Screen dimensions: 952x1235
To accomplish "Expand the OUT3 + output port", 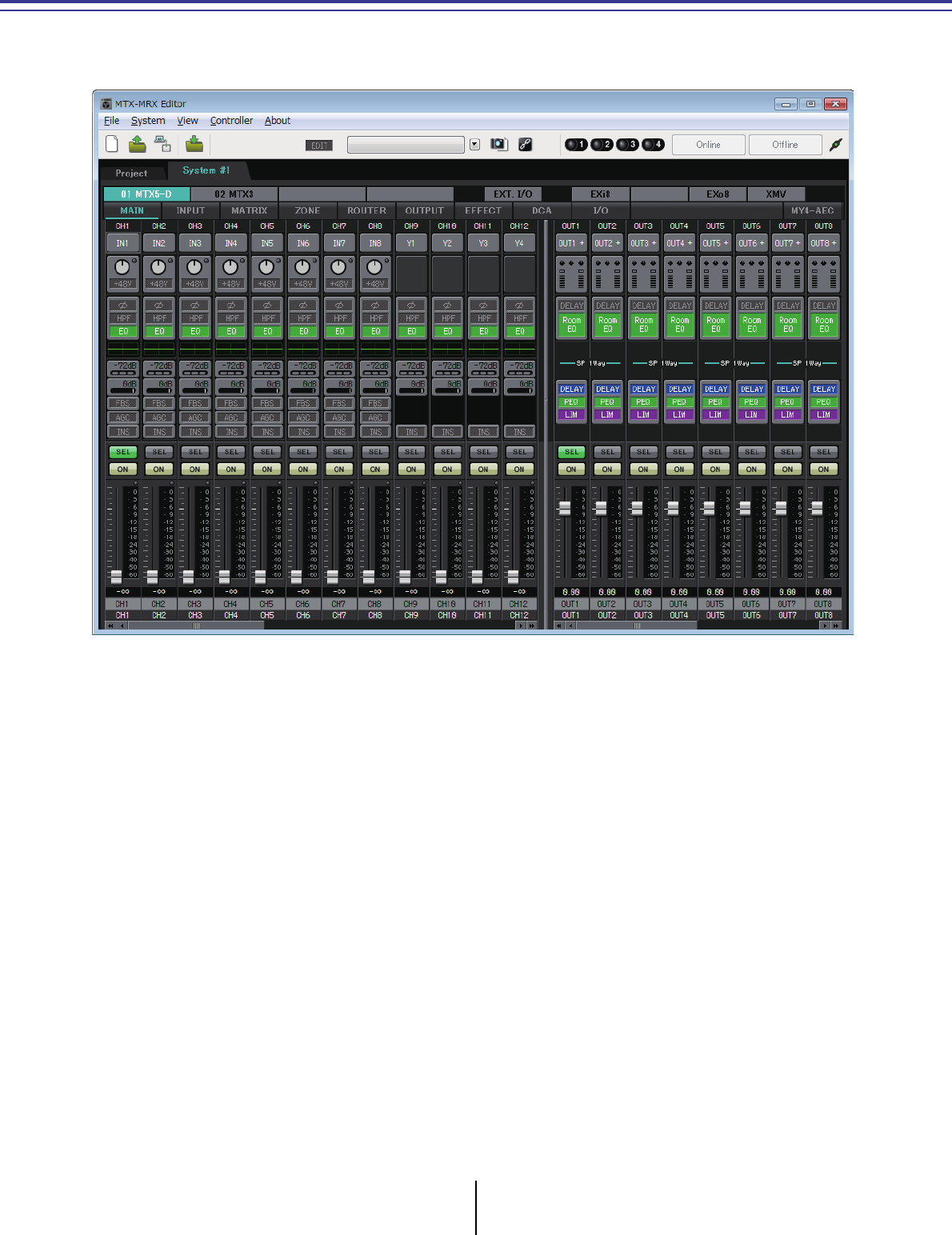I will click(643, 243).
